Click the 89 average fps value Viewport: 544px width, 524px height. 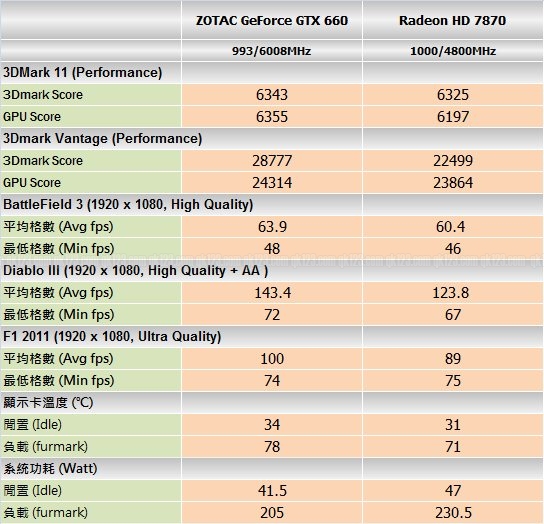(x=453, y=358)
